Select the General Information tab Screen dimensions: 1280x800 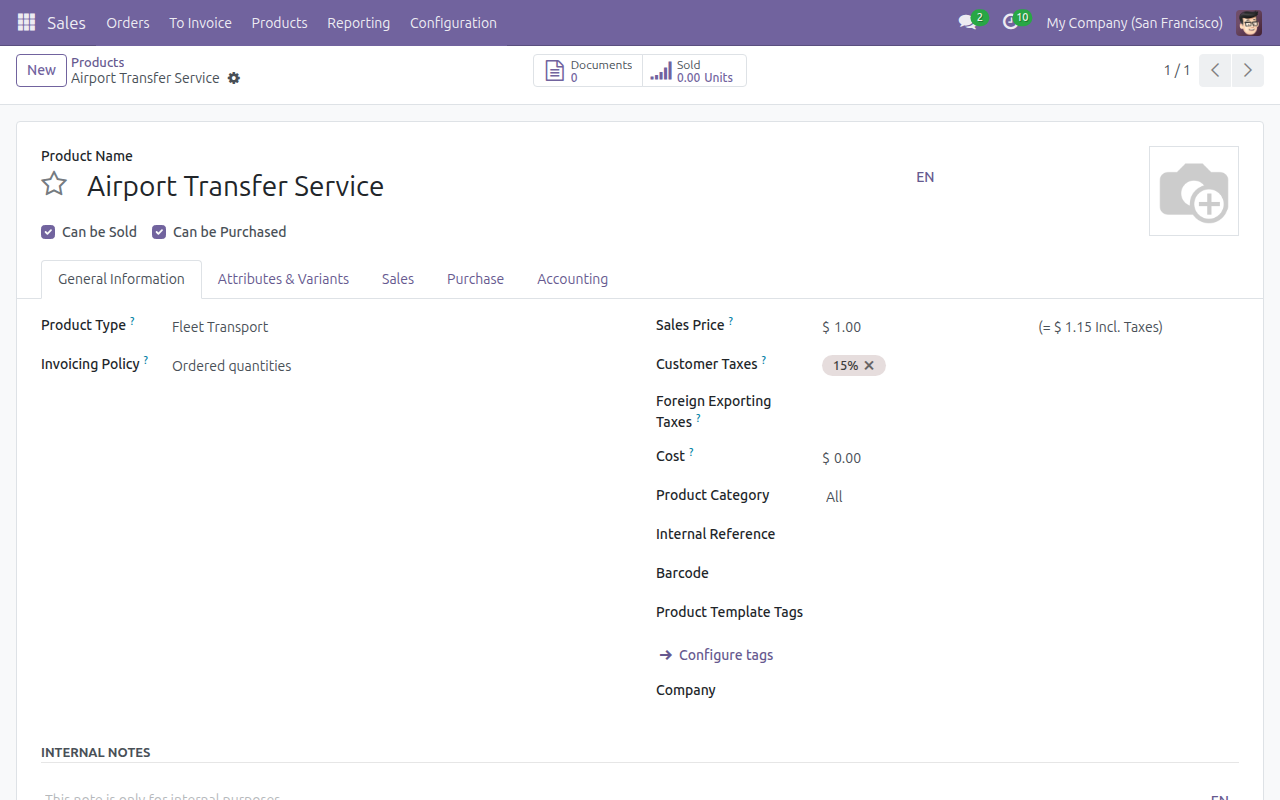coord(121,279)
